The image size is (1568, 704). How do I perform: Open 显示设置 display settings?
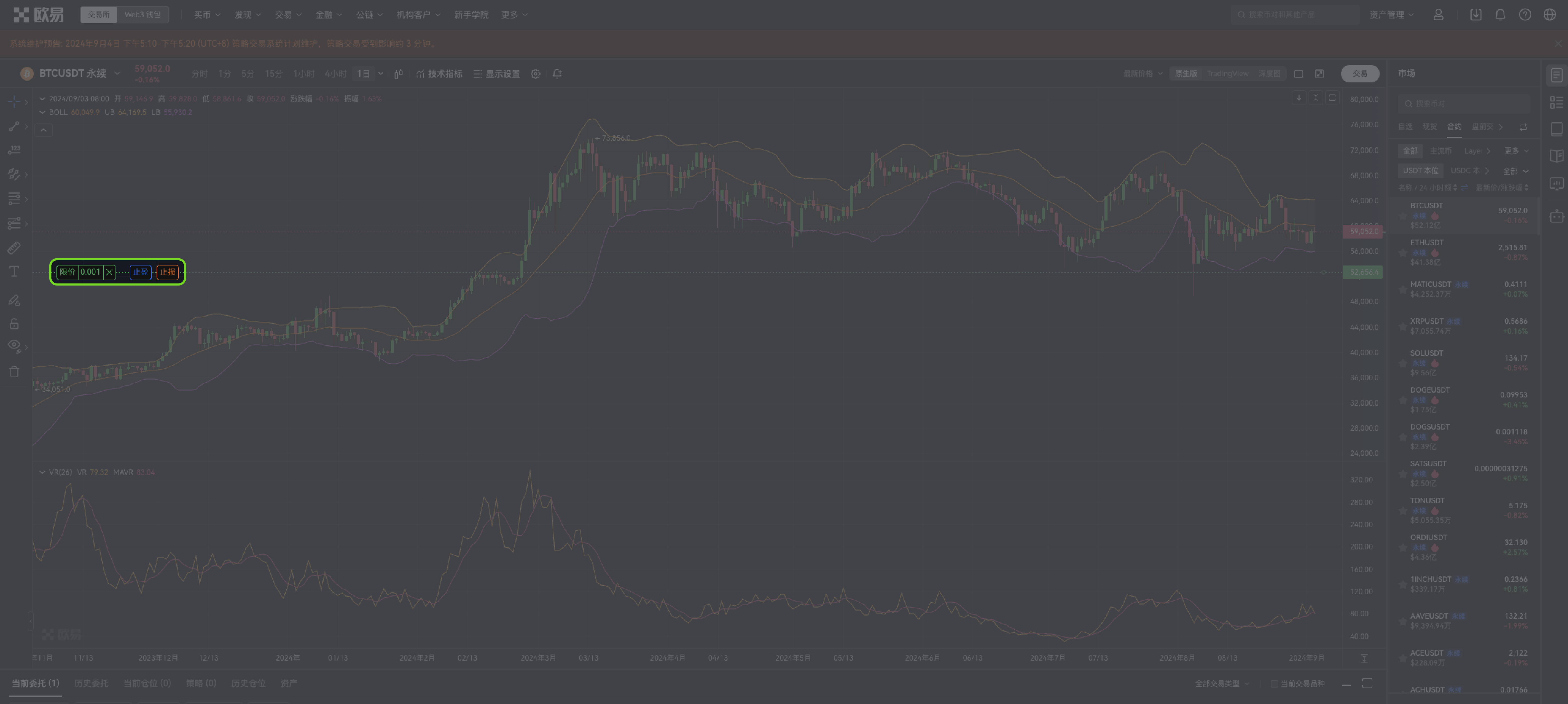point(497,74)
